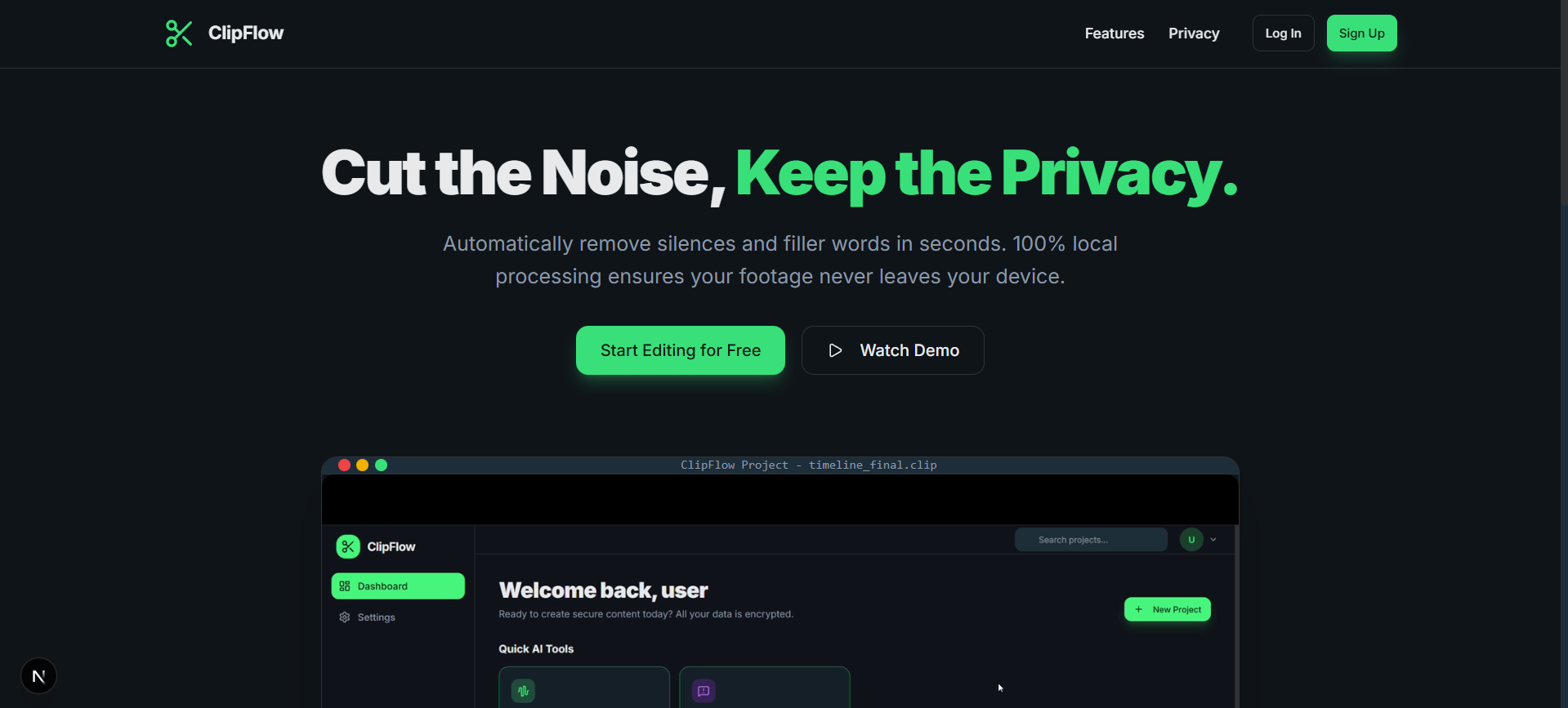
Task: Click the Sign Up button
Action: point(1361,33)
